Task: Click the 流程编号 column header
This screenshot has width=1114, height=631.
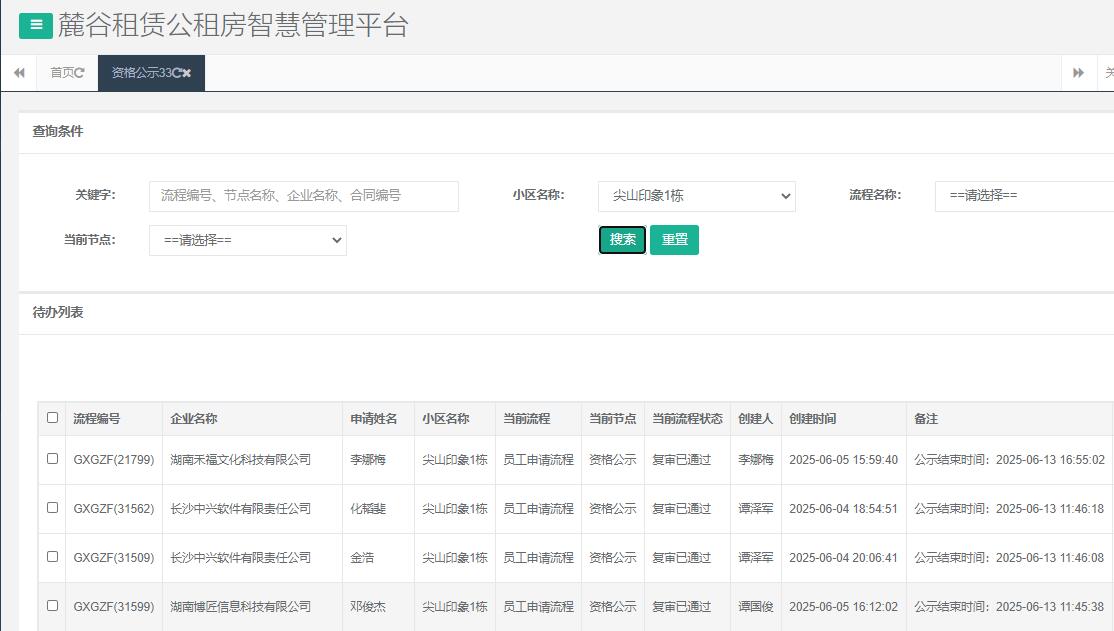Action: (96, 419)
